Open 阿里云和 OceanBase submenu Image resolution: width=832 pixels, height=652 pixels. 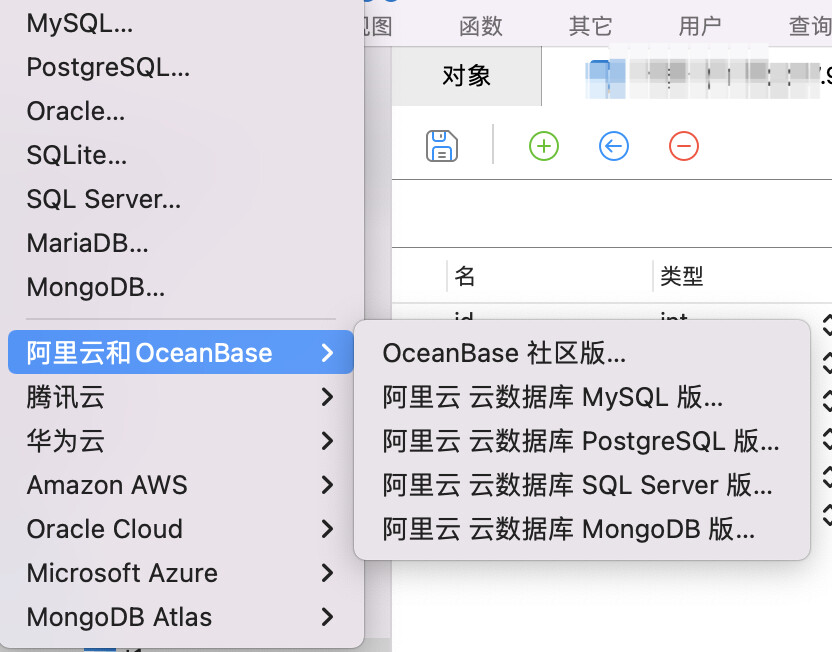(x=180, y=352)
